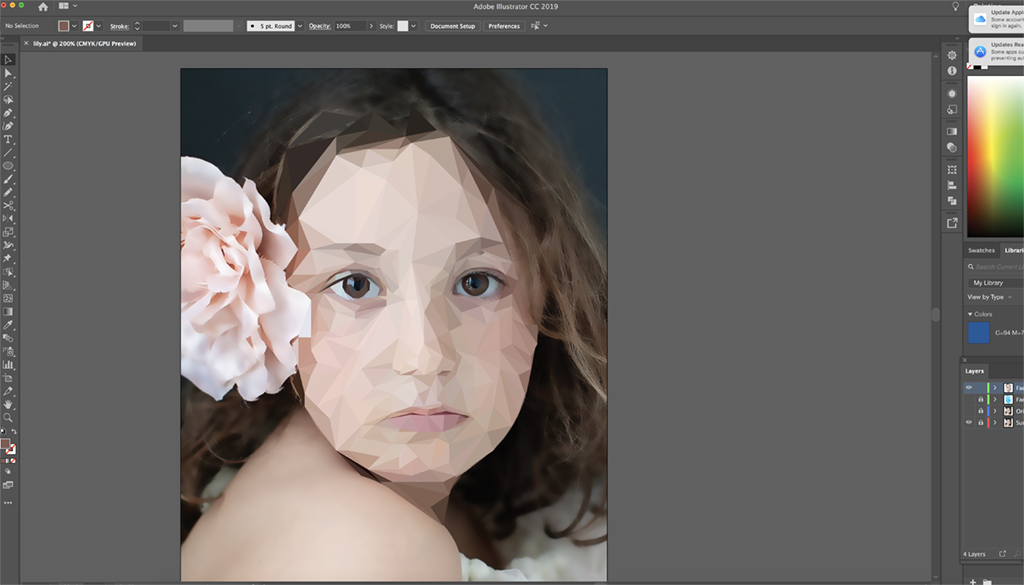Click the Home icon in top bar

pos(43,7)
